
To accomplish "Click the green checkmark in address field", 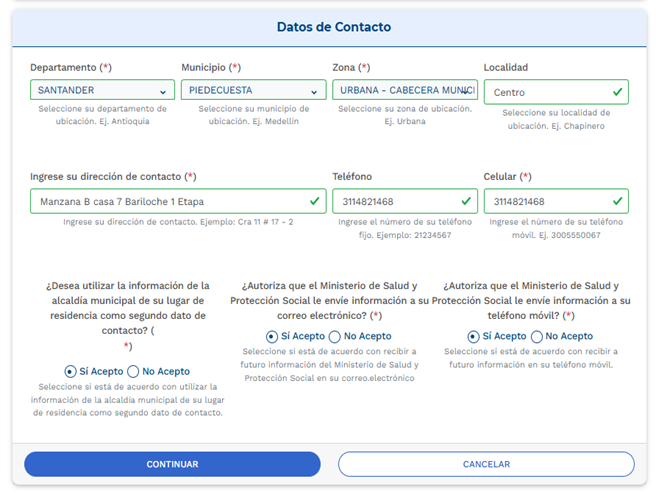I will tap(315, 201).
